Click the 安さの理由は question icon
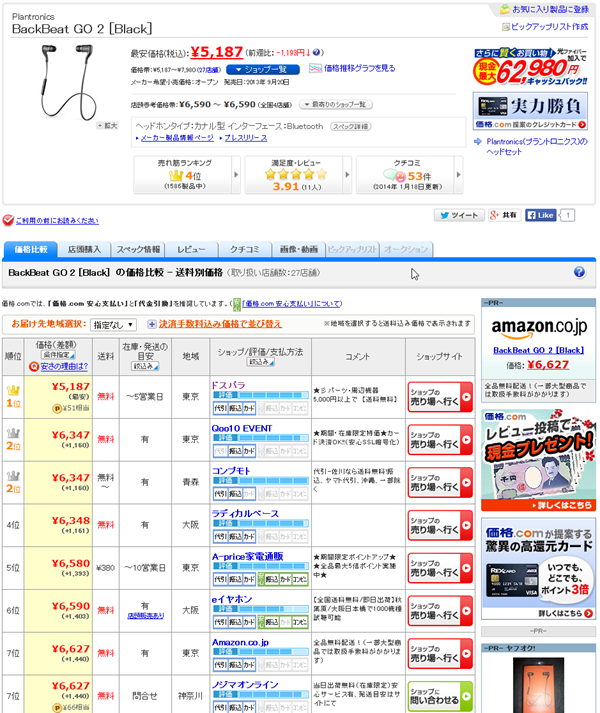Screen dimensions: 600x713 pos(34,367)
